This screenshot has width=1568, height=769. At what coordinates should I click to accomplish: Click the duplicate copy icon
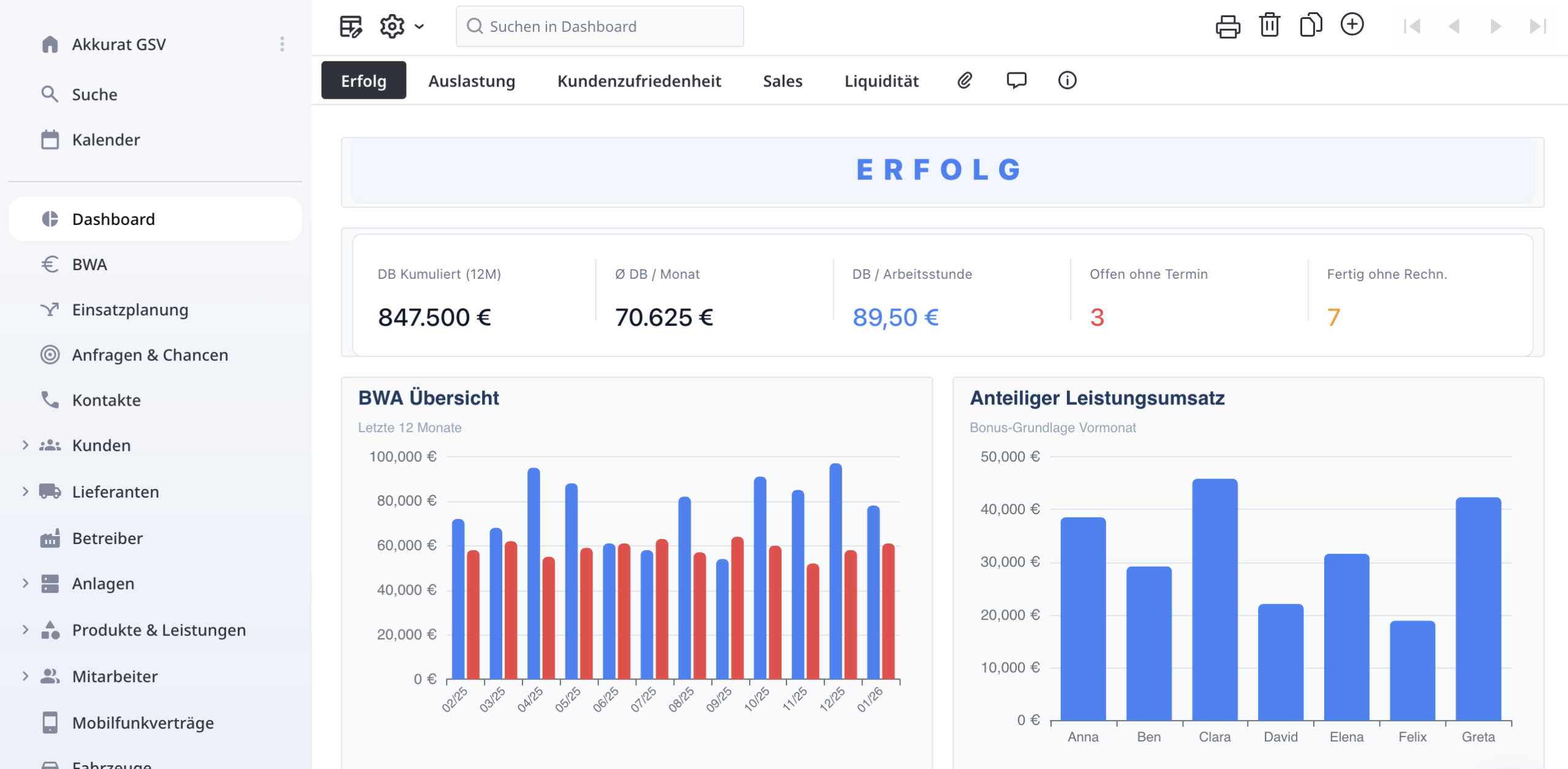tap(1310, 25)
